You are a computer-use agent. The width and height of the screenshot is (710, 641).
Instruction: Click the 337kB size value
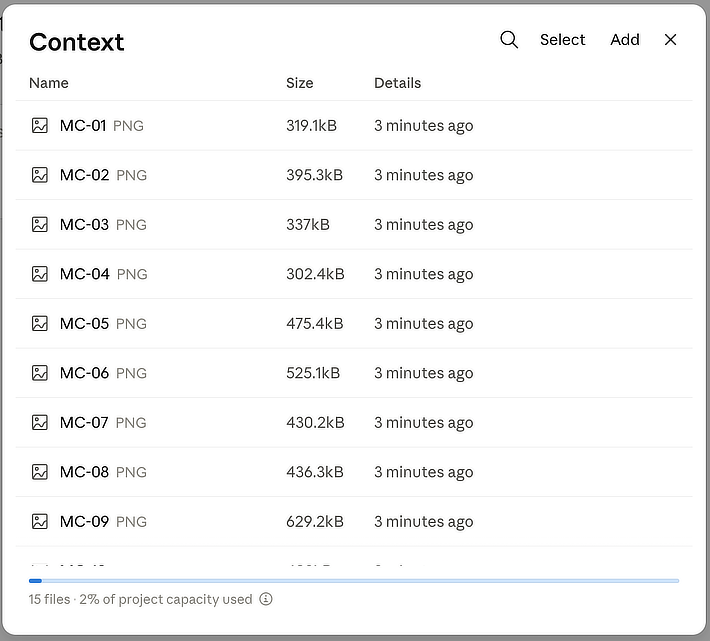coord(308,224)
